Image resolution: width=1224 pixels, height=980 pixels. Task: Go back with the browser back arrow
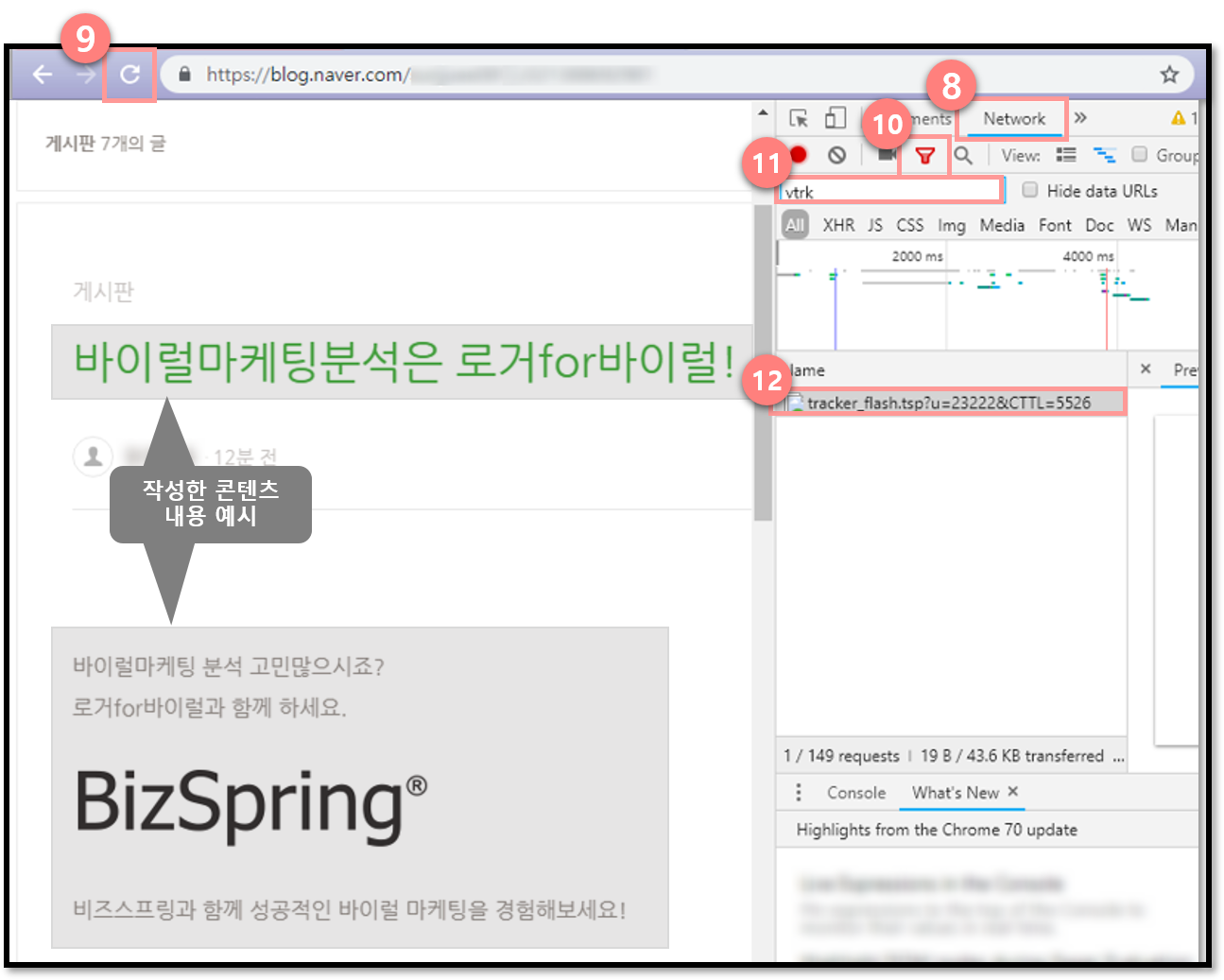point(42,74)
